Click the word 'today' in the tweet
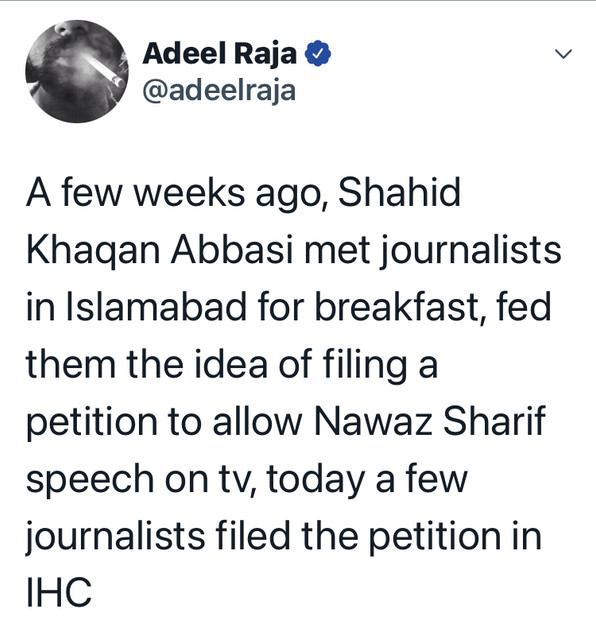The height and width of the screenshot is (640, 596). pyautogui.click(x=316, y=478)
